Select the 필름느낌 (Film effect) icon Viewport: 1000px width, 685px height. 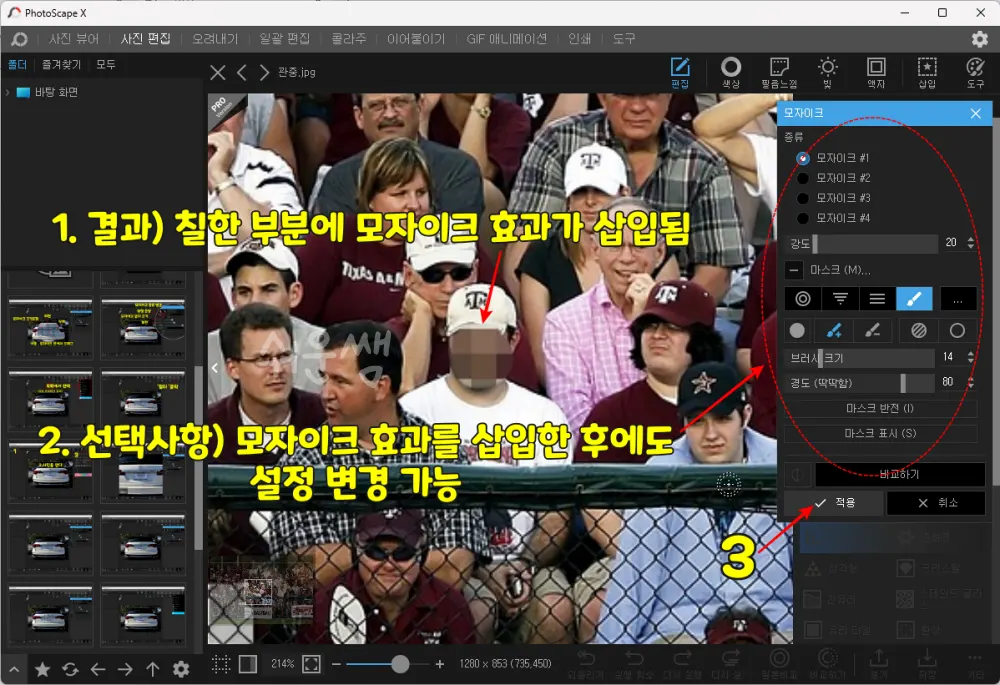tap(779, 72)
